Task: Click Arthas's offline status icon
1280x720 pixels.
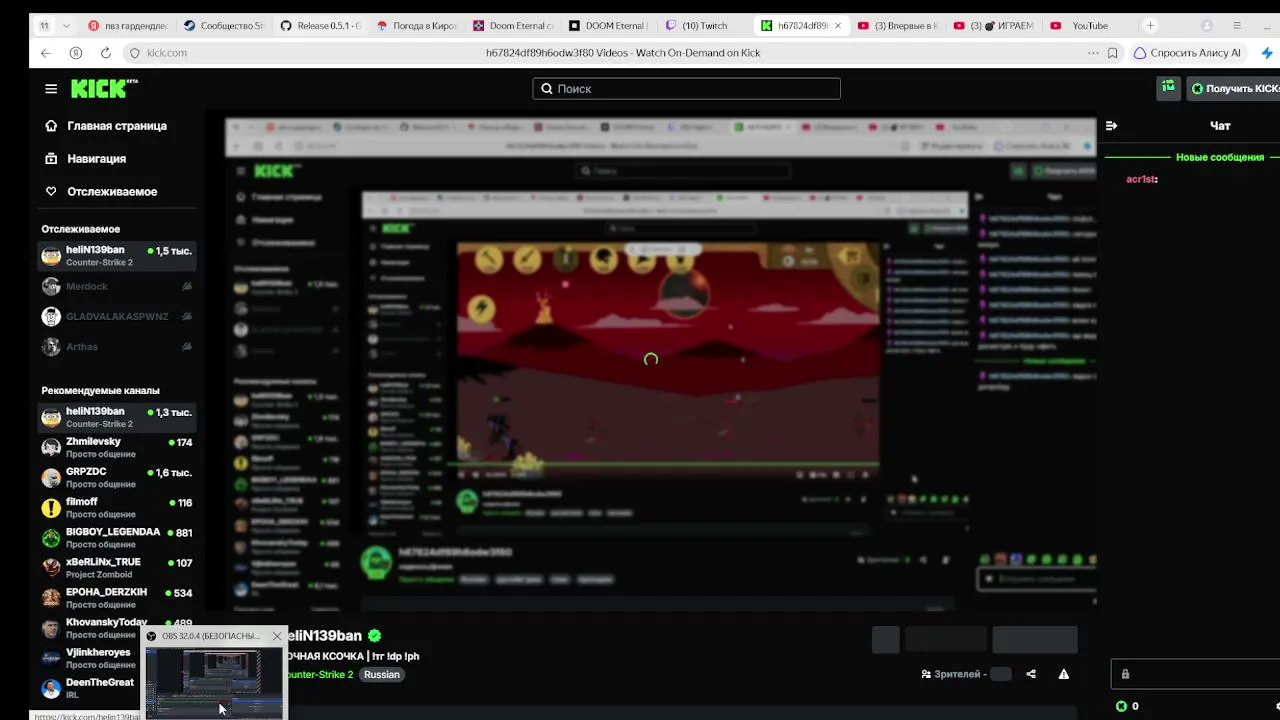Action: [x=186, y=347]
